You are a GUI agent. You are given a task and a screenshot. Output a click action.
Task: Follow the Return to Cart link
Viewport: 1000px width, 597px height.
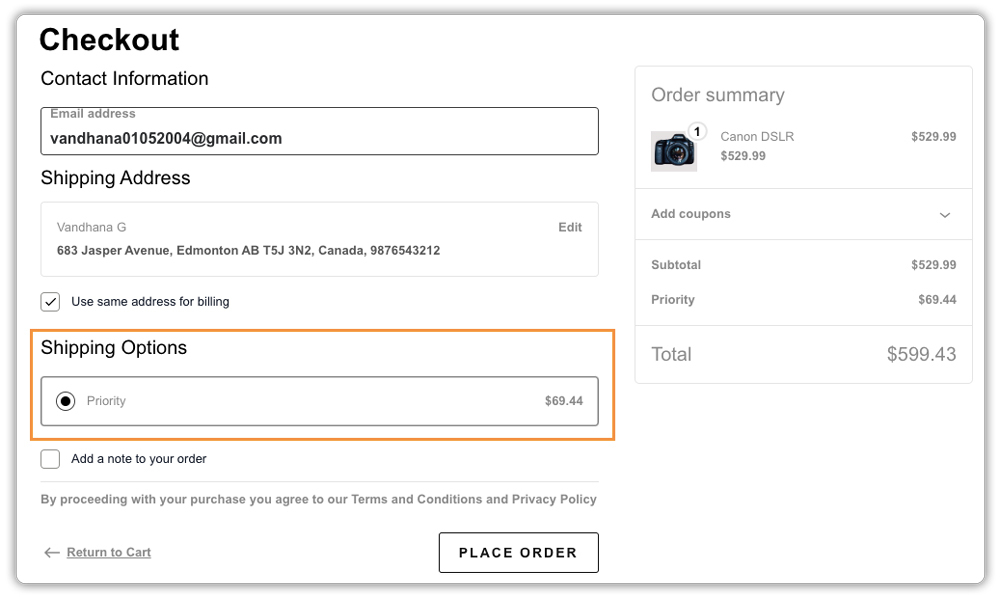pyautogui.click(x=107, y=552)
